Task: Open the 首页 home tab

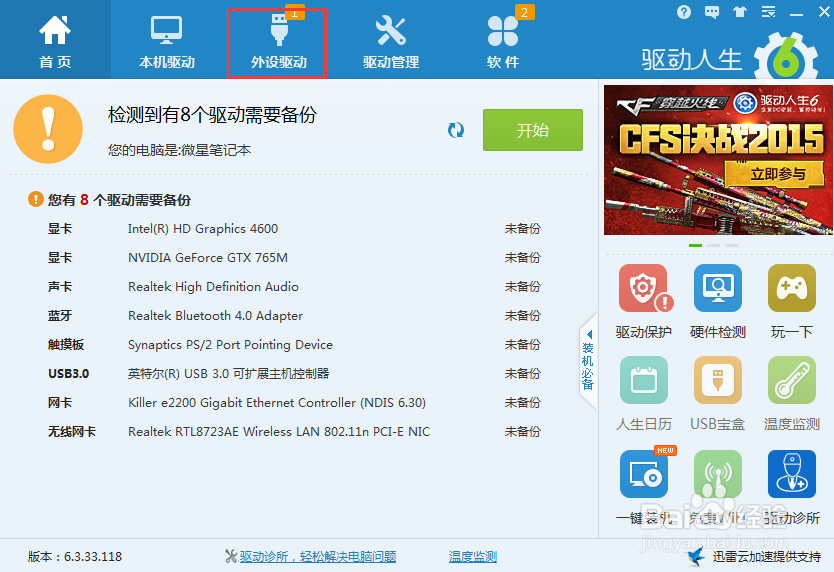Action: [55, 40]
